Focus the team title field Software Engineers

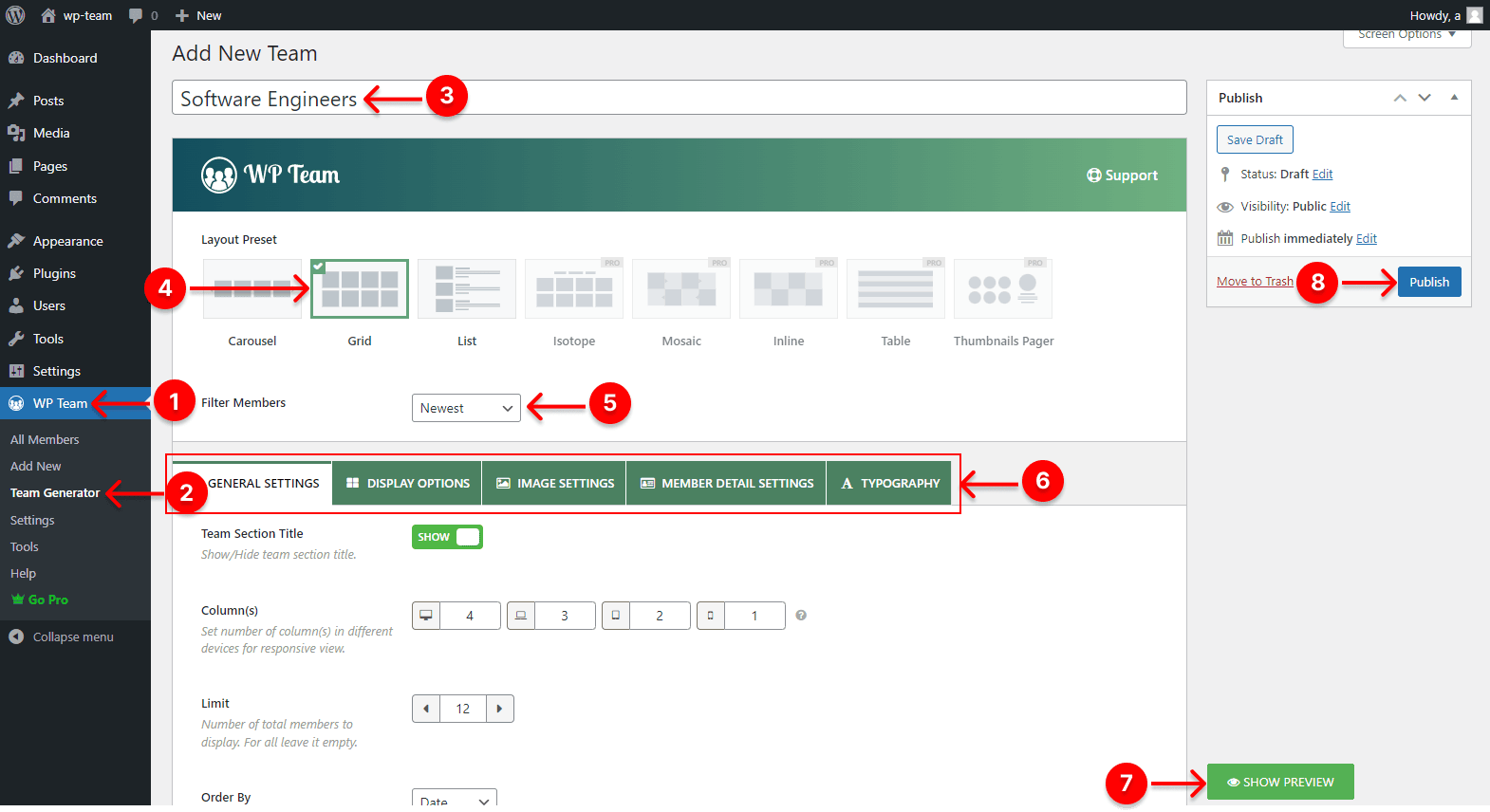pos(680,98)
